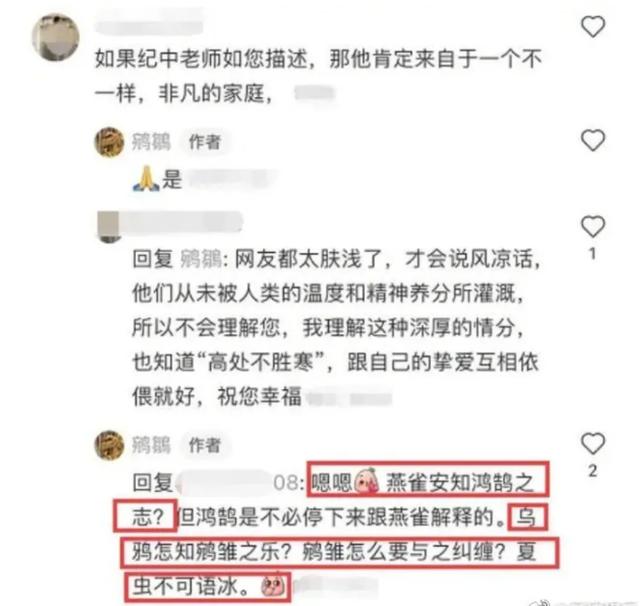The height and width of the screenshot is (606, 640).
Task: Open 鹓鶵 profile name in the 🙏是 reply
Action: 151,142
